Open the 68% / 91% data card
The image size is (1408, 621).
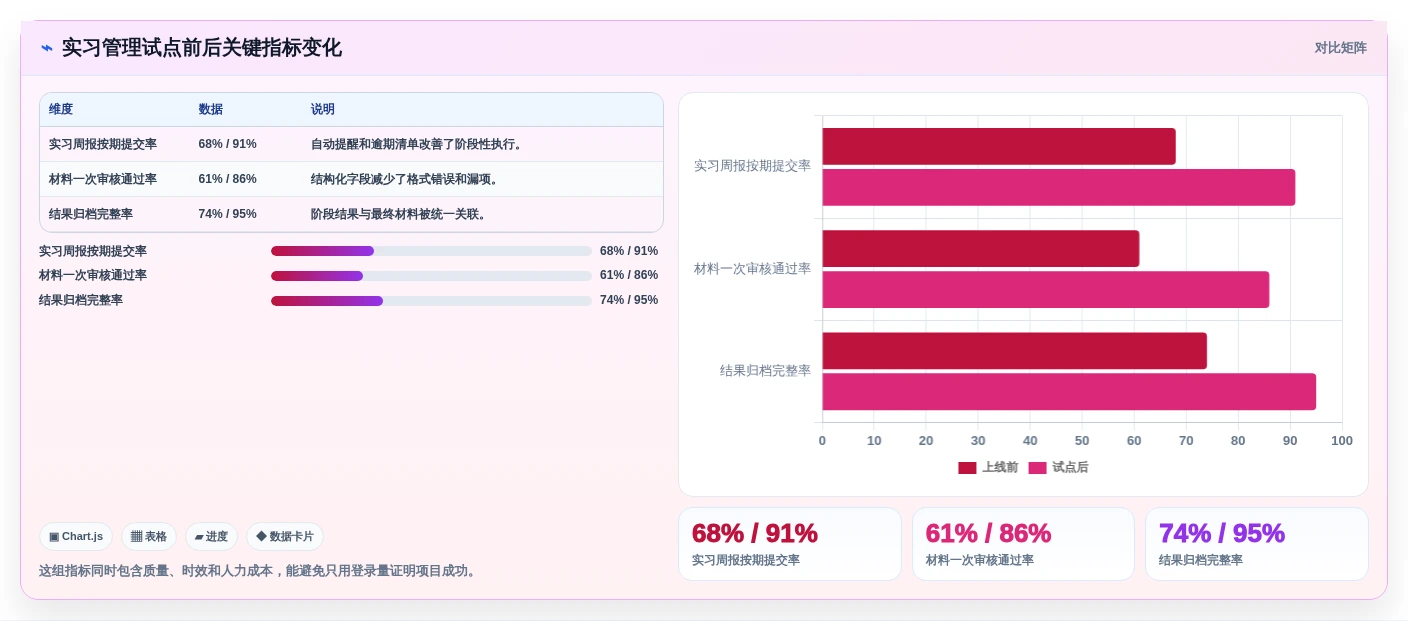(790, 544)
